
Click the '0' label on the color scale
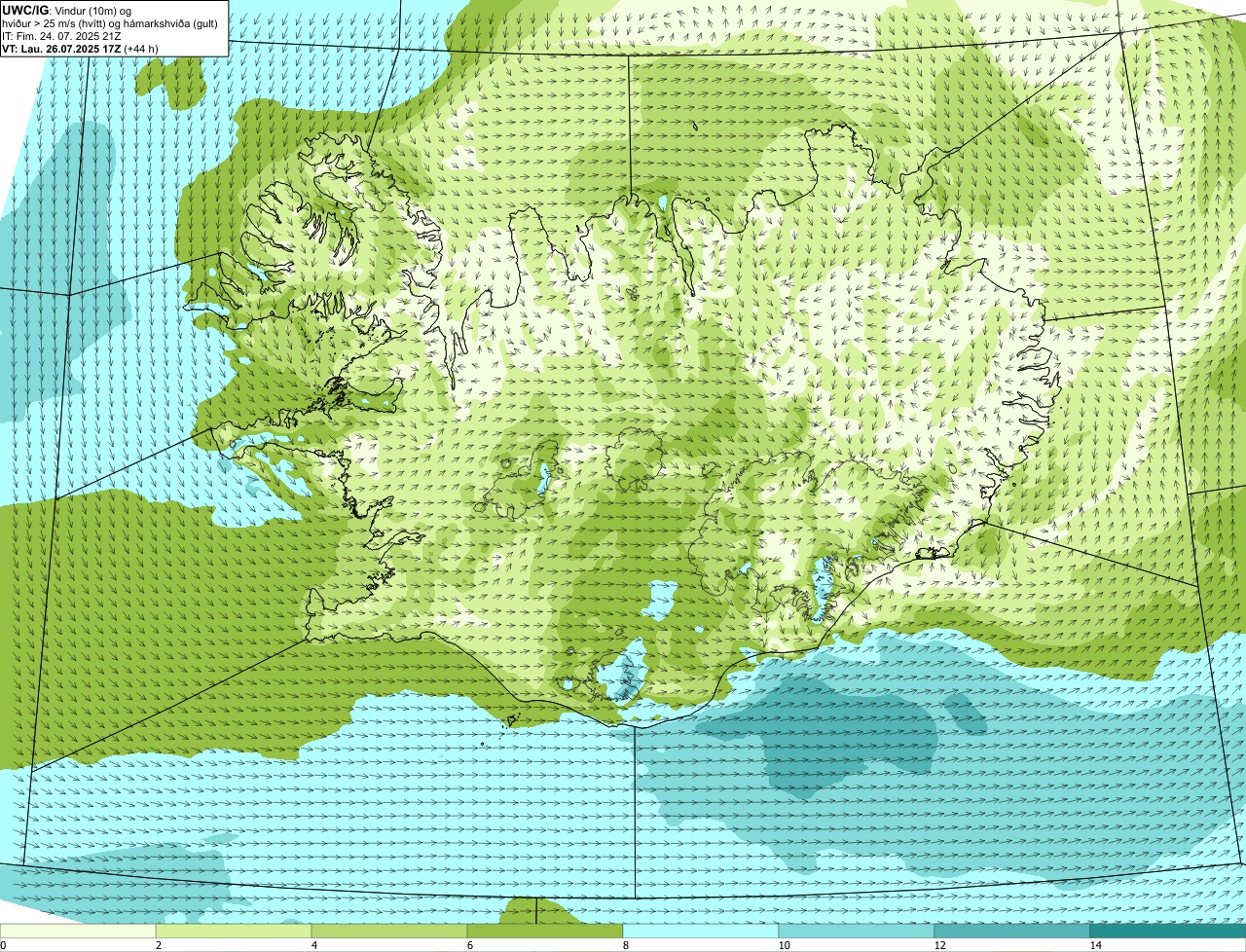pyautogui.click(x=3, y=945)
